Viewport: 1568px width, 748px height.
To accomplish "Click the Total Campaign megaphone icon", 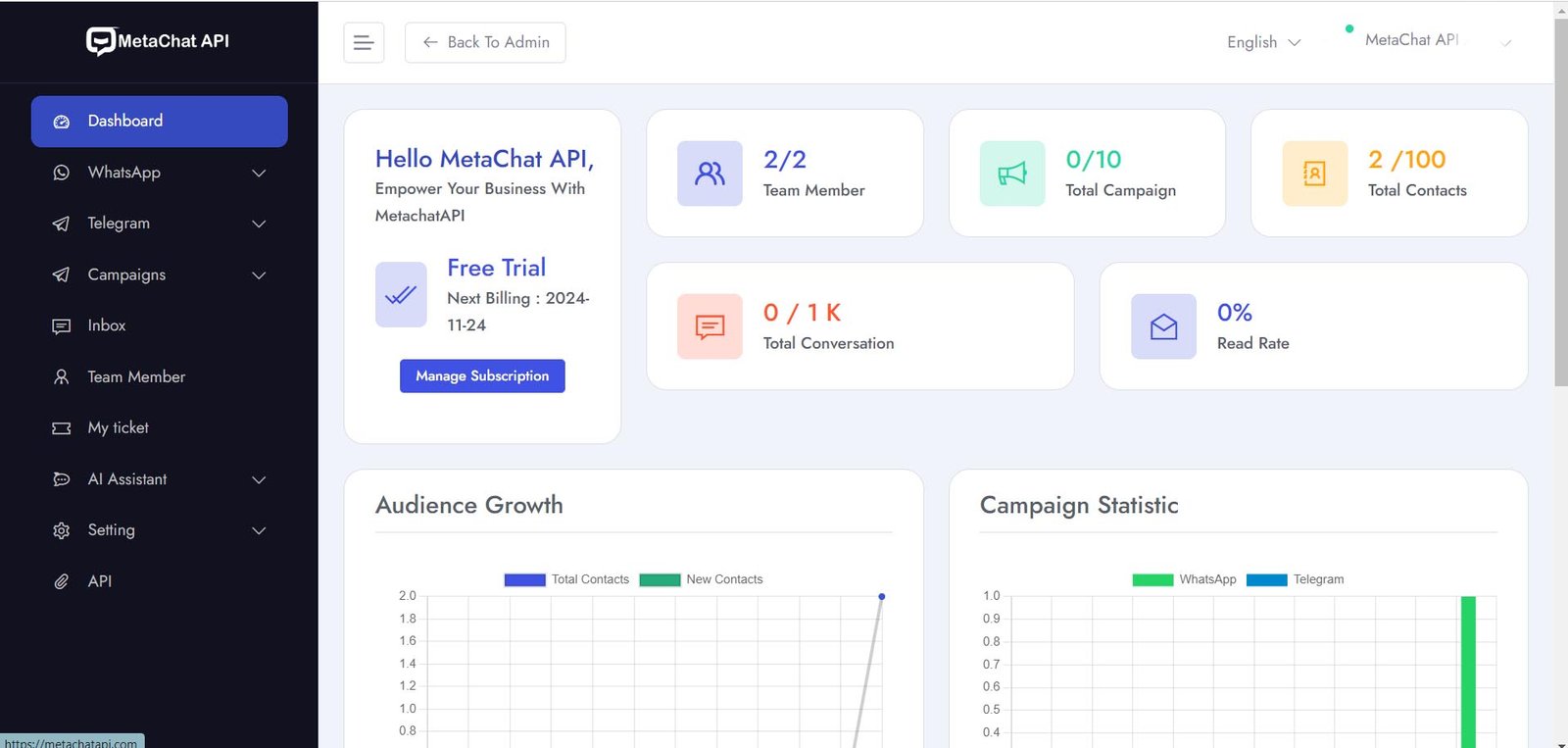I will pyautogui.click(x=1011, y=174).
